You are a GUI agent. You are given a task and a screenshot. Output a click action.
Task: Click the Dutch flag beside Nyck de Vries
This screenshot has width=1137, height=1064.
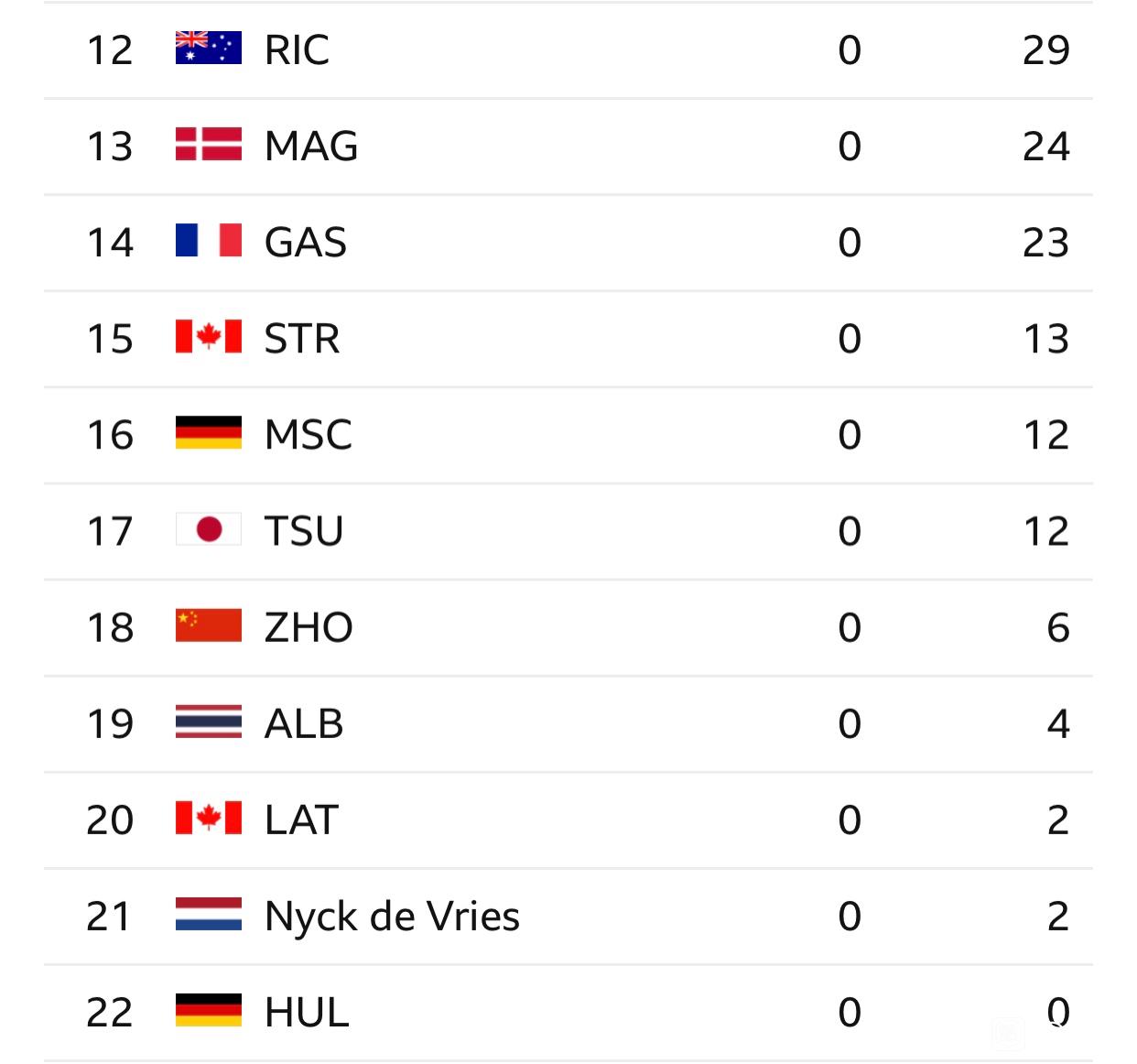click(x=209, y=914)
